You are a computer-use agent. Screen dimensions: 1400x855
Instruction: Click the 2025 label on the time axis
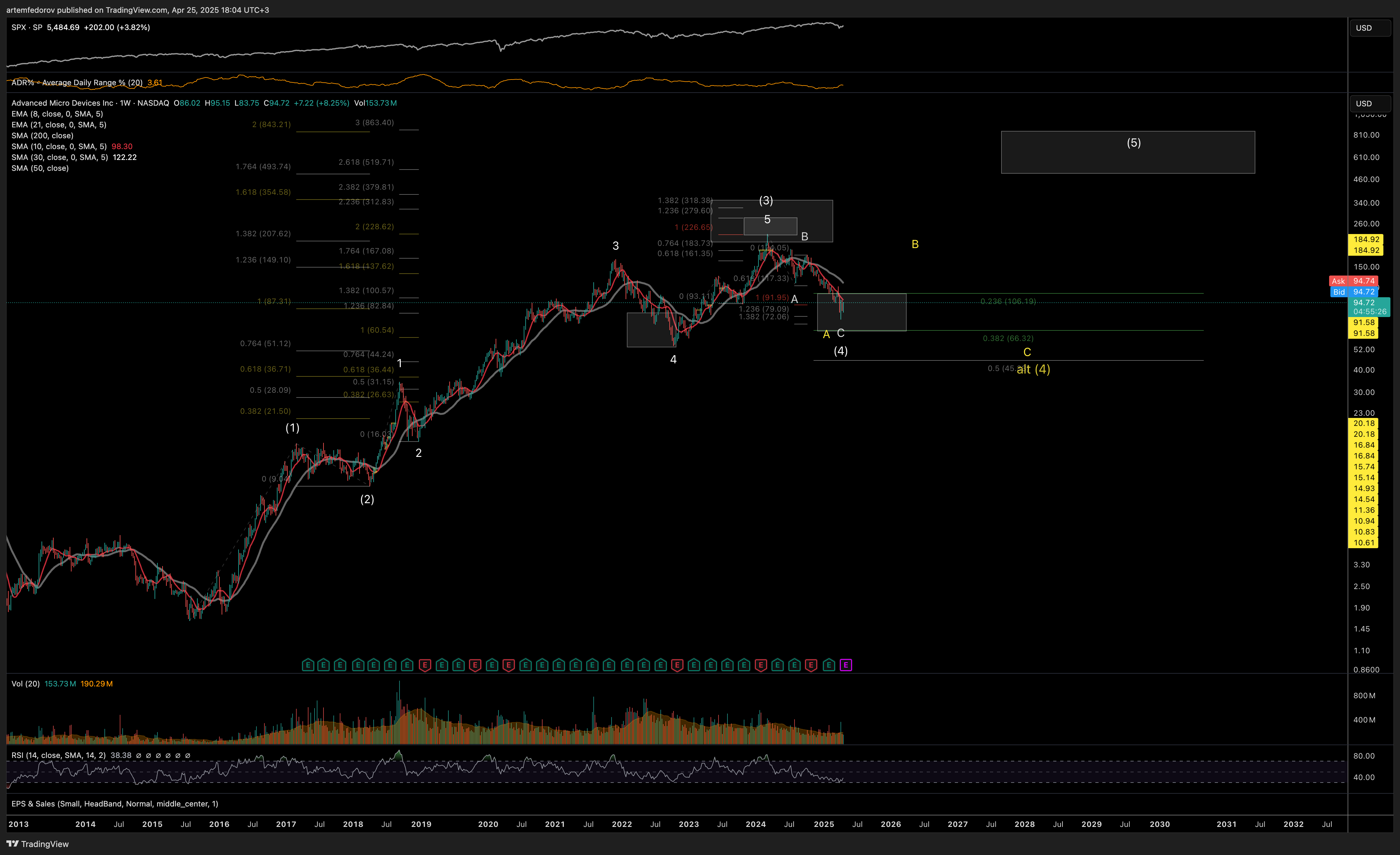(824, 824)
